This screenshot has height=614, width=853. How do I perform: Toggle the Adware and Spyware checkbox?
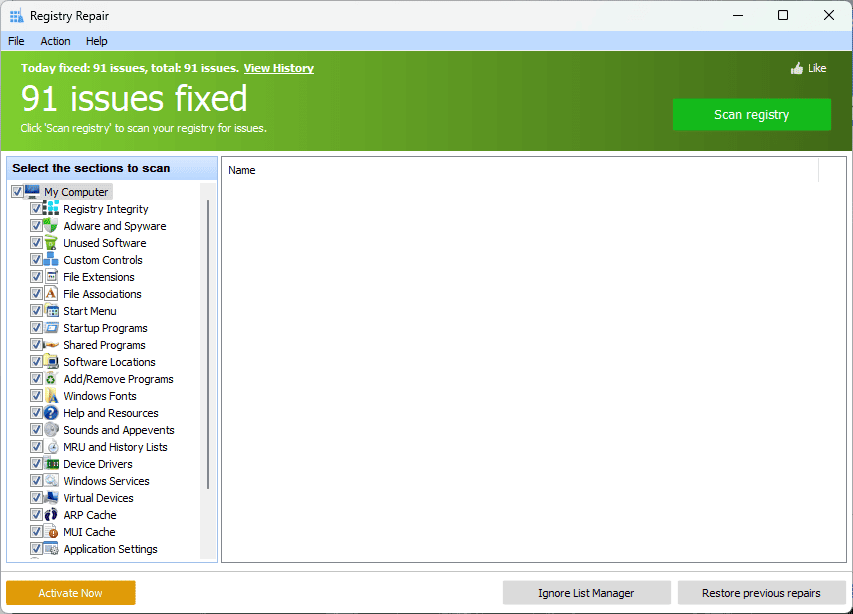point(36,225)
